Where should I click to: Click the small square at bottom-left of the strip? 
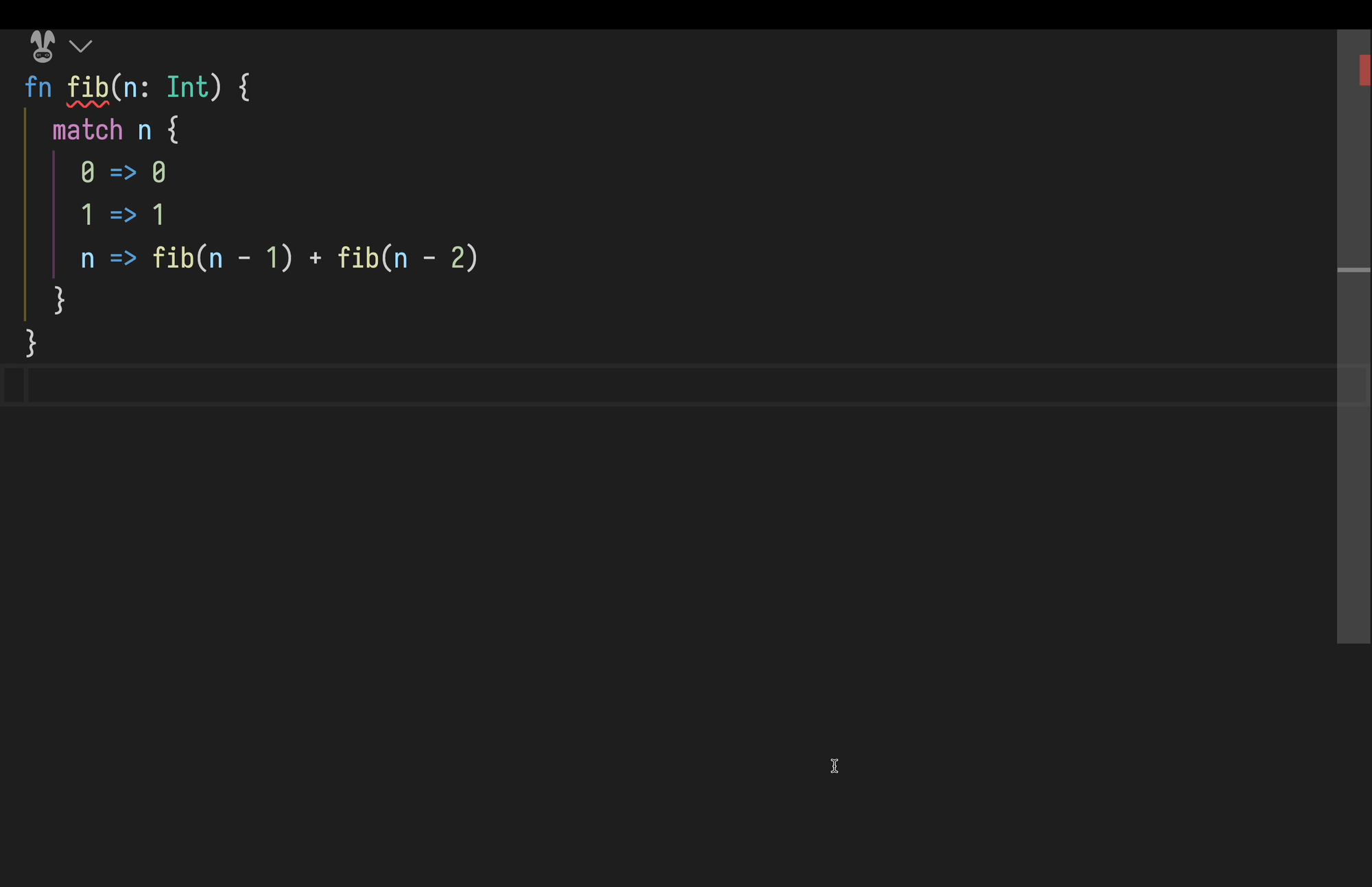pyautogui.click(x=13, y=386)
